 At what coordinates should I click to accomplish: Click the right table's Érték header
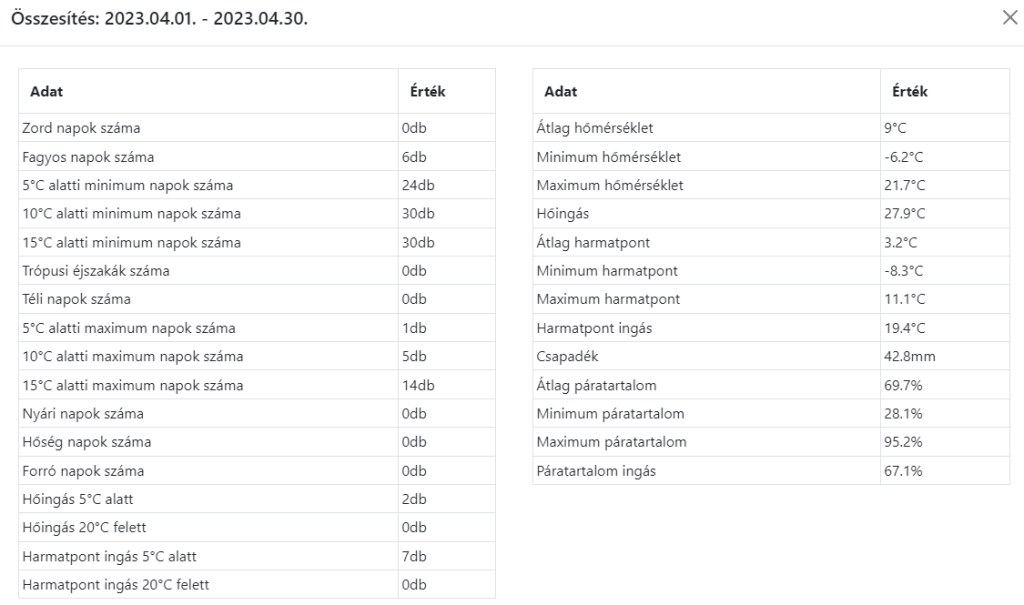click(x=910, y=91)
